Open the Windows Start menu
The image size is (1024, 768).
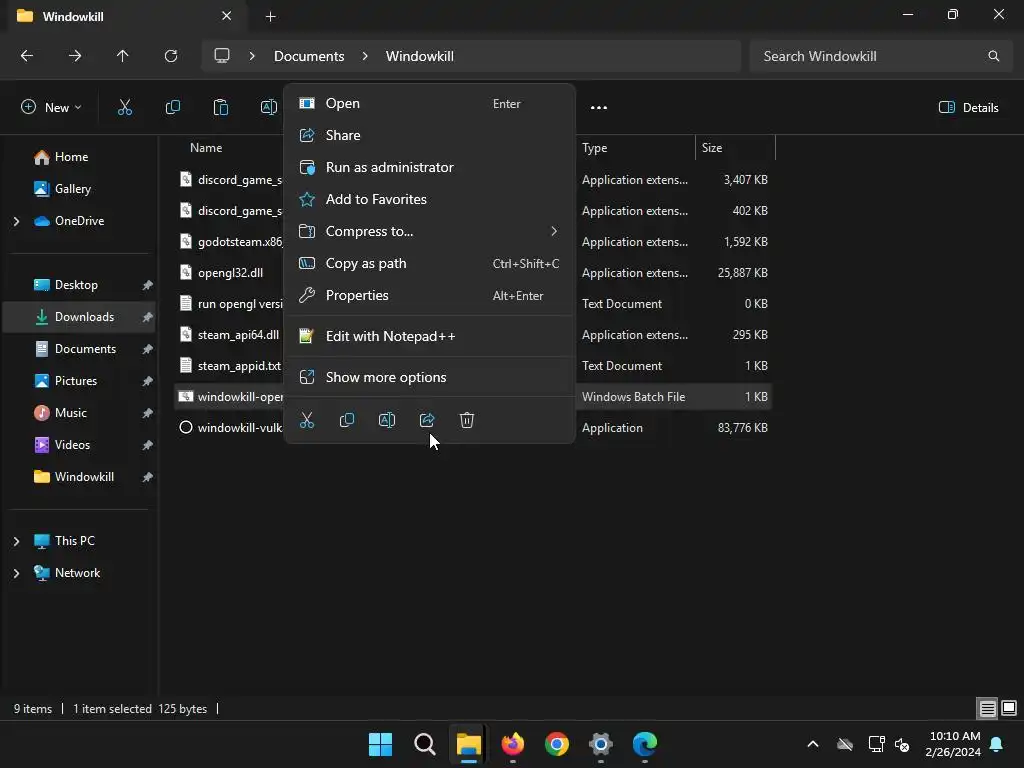click(x=381, y=744)
